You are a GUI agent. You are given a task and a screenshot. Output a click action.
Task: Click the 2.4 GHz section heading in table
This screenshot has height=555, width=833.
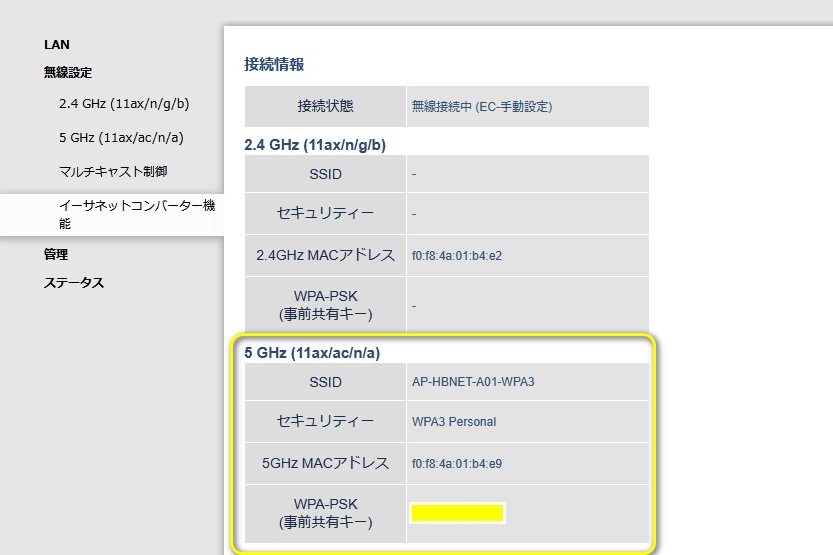coord(315,144)
